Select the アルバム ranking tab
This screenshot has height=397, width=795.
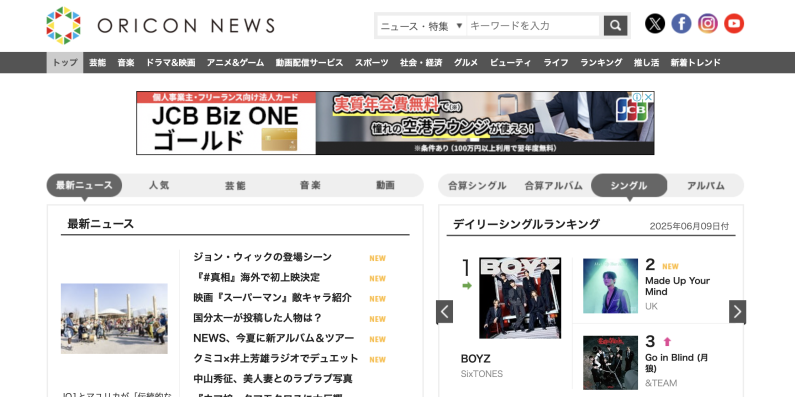[x=705, y=186]
